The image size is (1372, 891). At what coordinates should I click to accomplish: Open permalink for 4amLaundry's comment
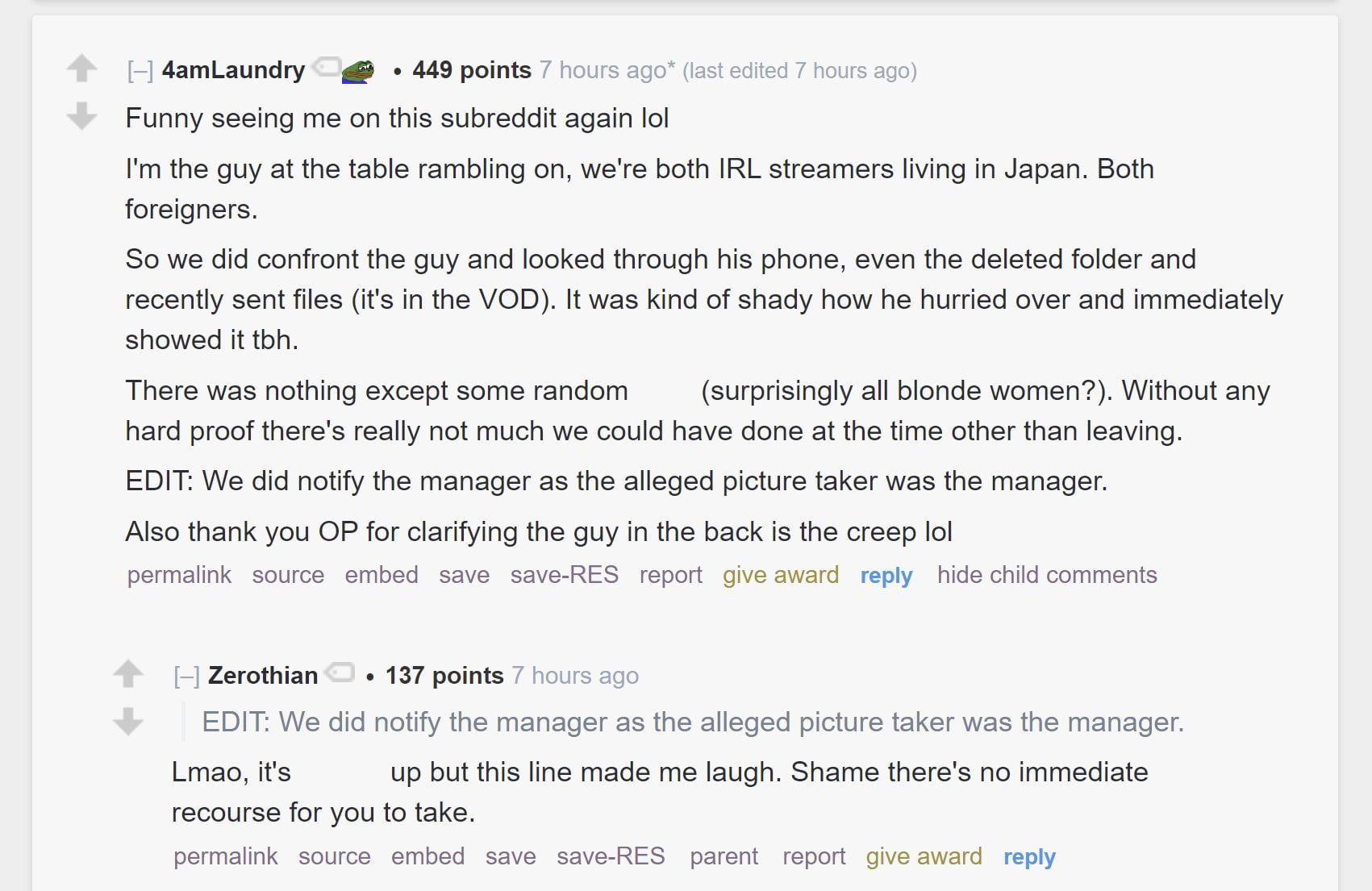pyautogui.click(x=179, y=575)
